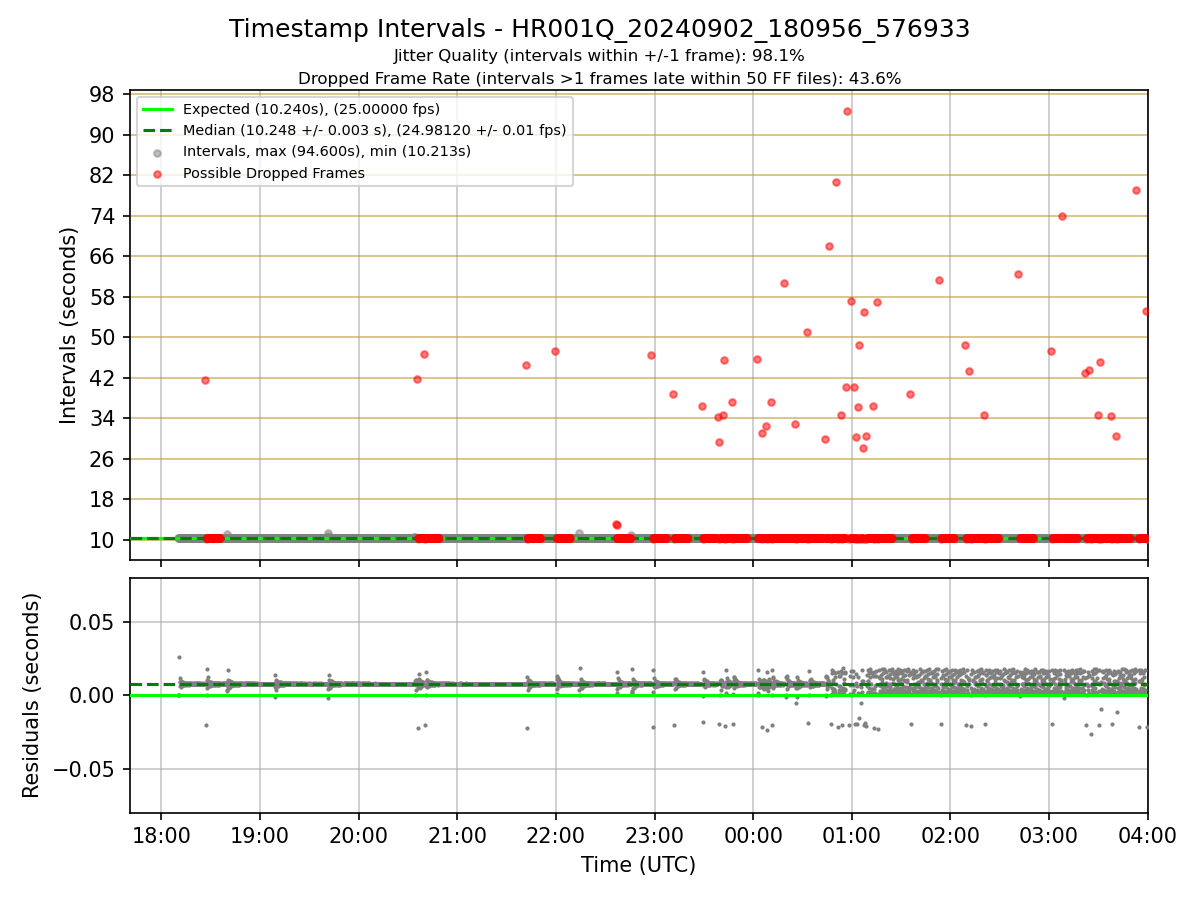Click the "98" y-axis tick label
Viewport: 1200px width, 900px height.
[104, 94]
